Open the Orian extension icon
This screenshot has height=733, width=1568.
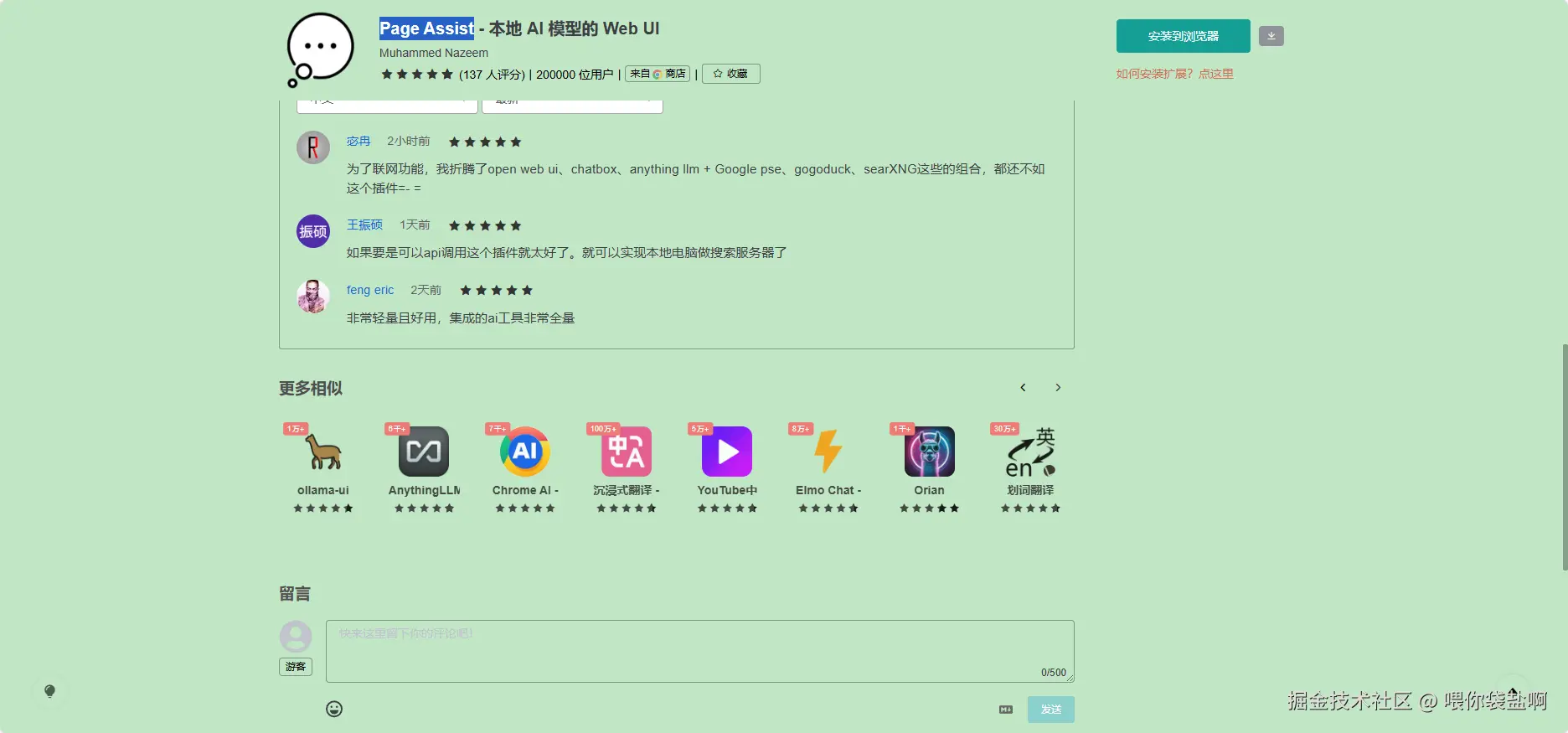click(929, 452)
